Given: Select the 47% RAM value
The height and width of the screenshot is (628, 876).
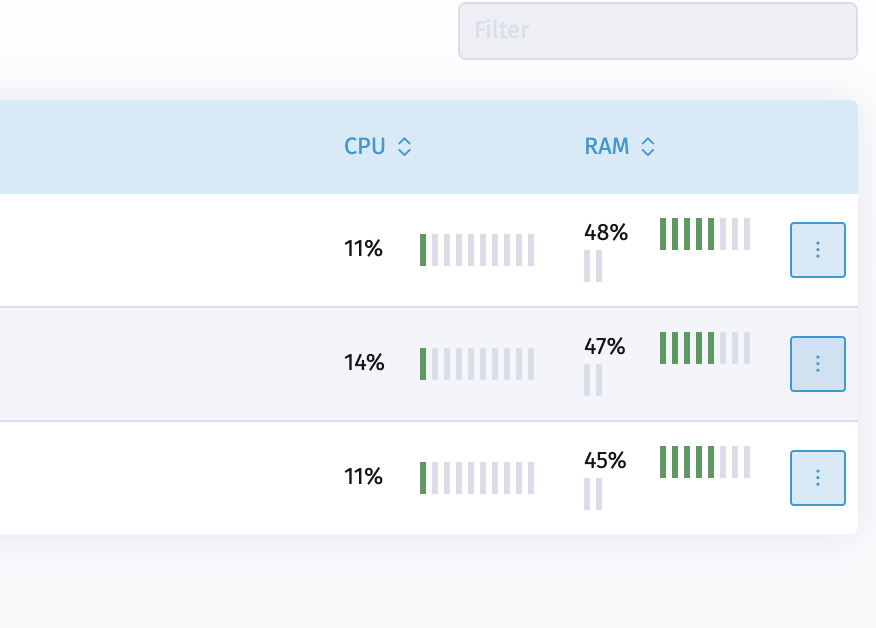Looking at the screenshot, I should click(x=605, y=346).
